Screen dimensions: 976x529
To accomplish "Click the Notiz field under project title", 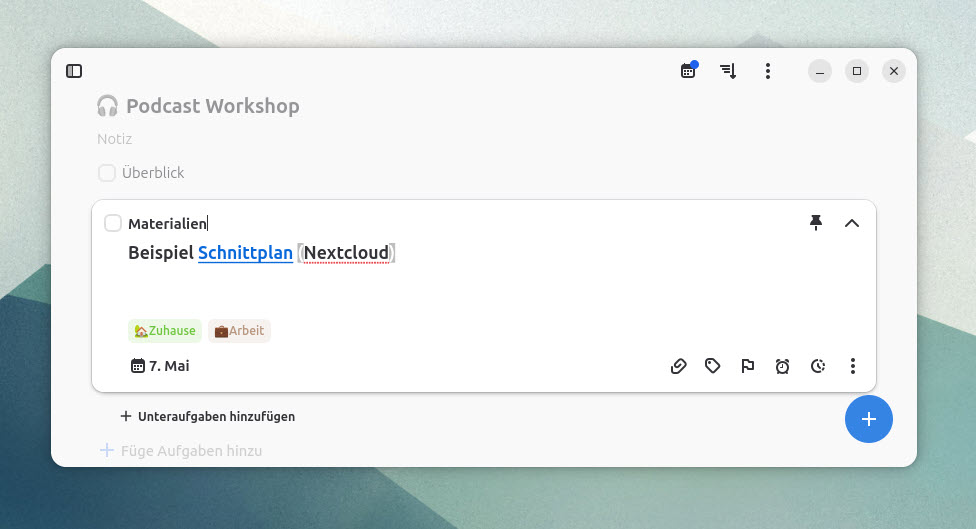I will [115, 139].
